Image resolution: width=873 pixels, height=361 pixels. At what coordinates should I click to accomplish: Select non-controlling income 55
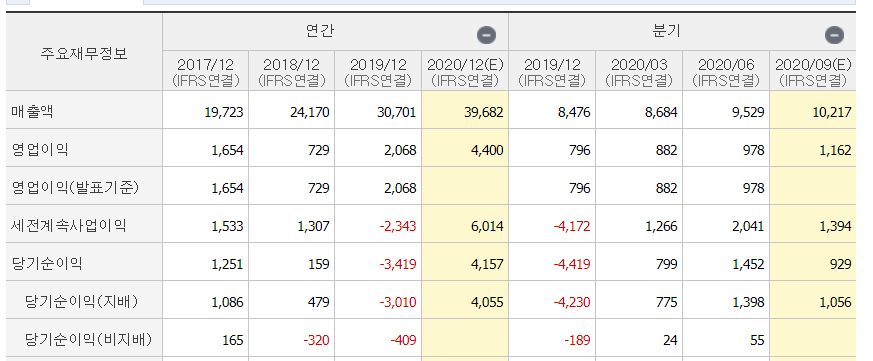click(757, 340)
